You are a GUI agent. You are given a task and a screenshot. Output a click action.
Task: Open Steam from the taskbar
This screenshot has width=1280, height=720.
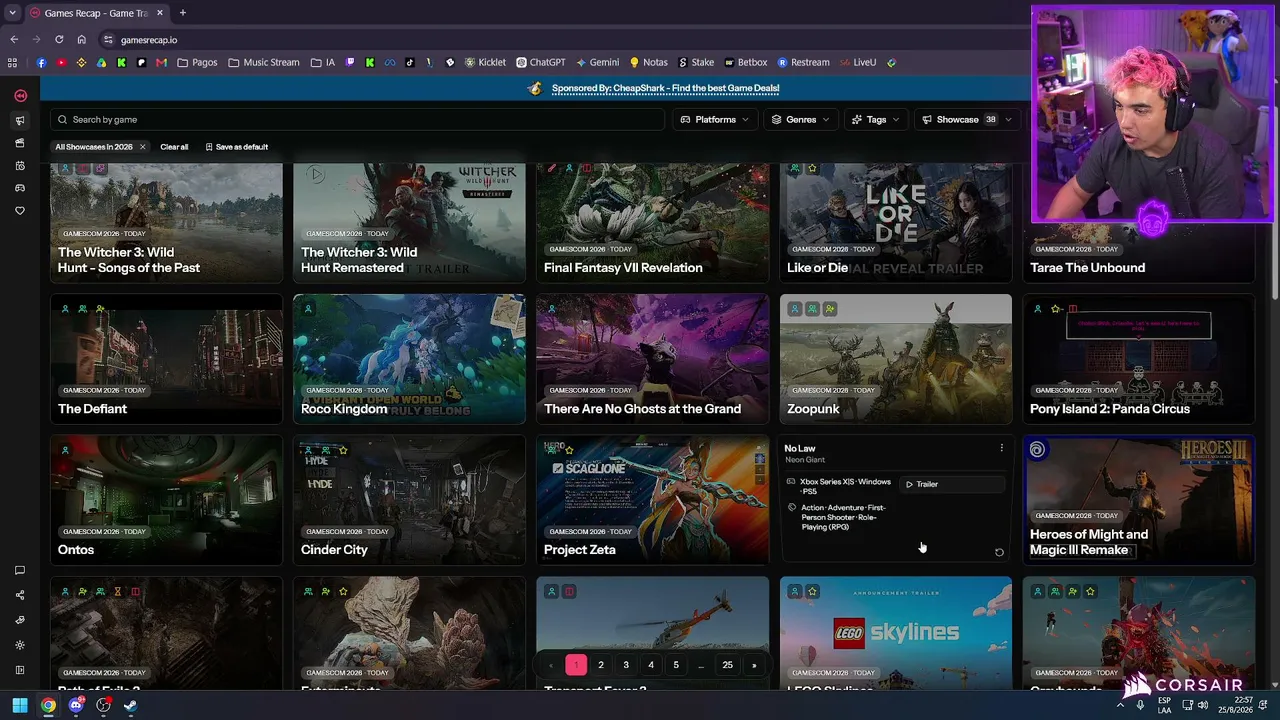pyautogui.click(x=131, y=705)
